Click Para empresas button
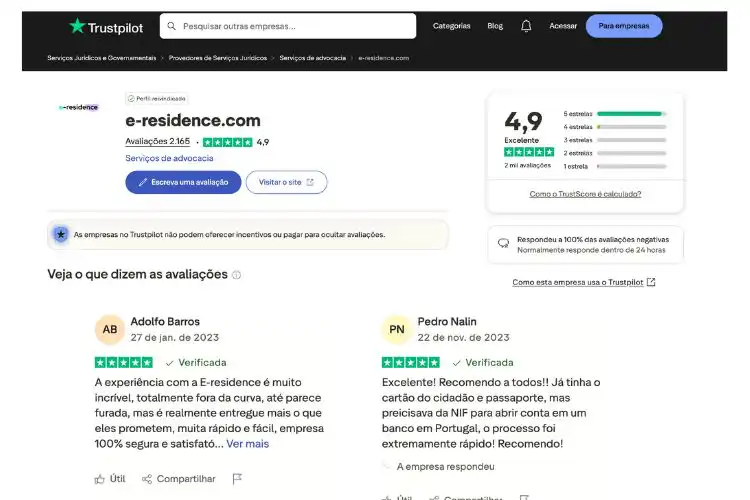This screenshot has width=750, height=500. [x=624, y=26]
